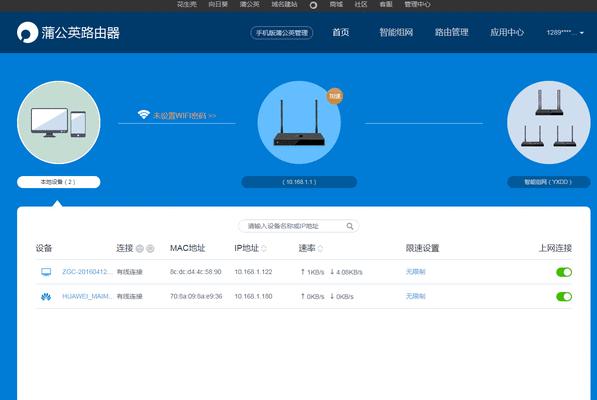Click the smart networking three-routers icon

coord(549,122)
